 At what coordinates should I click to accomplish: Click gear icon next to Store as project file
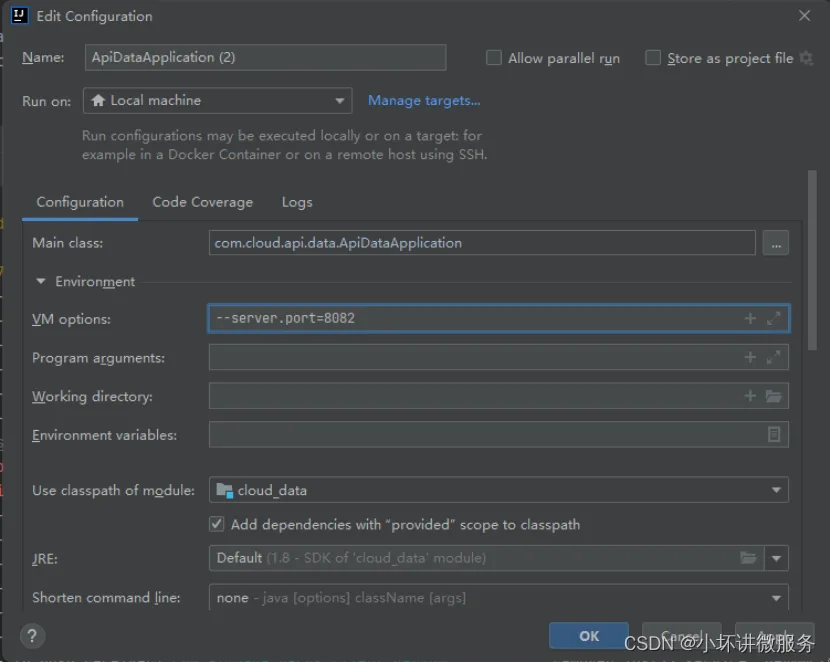[806, 58]
